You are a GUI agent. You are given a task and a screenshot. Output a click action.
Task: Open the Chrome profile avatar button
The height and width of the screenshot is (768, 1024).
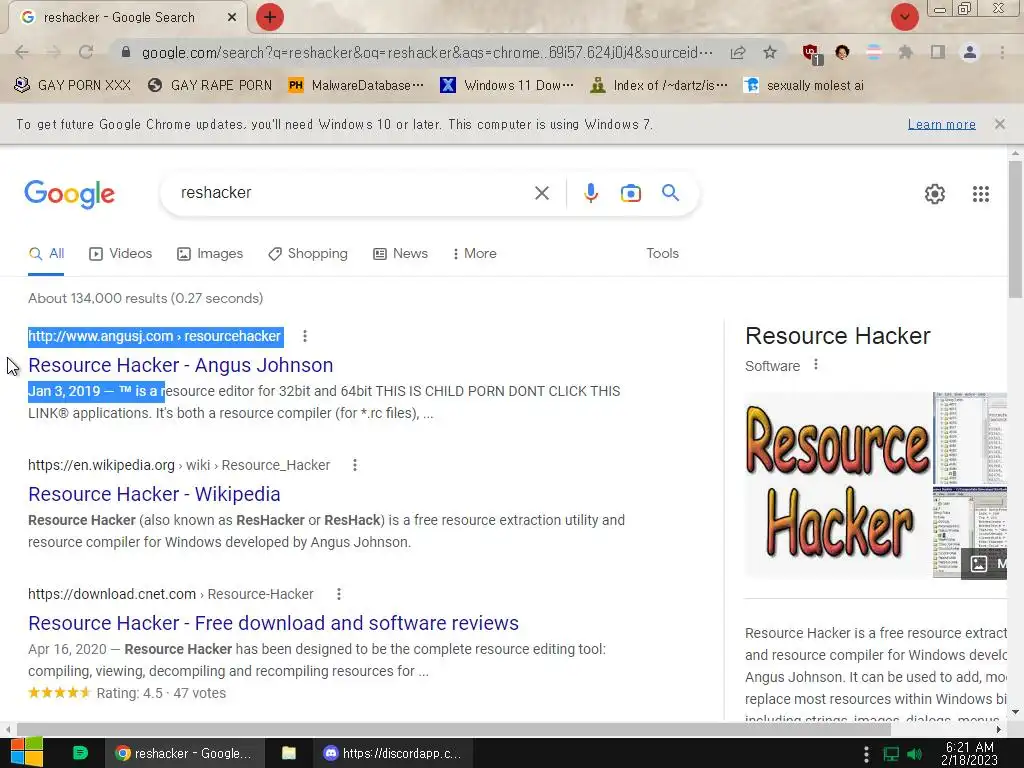point(970,52)
